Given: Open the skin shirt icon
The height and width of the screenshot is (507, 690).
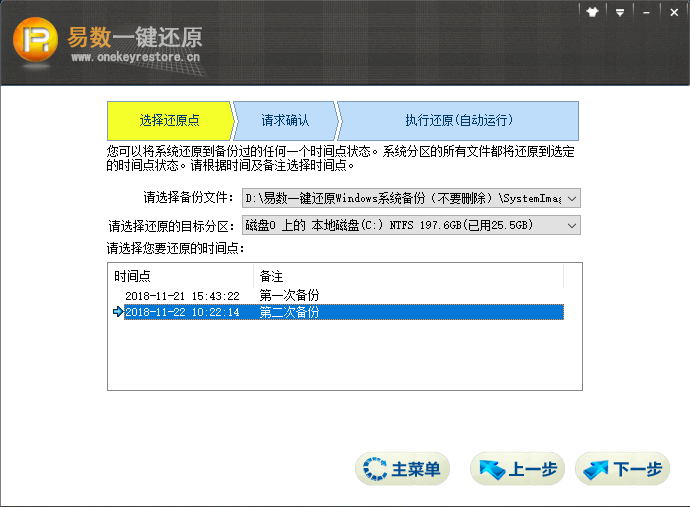Looking at the screenshot, I should click(592, 12).
